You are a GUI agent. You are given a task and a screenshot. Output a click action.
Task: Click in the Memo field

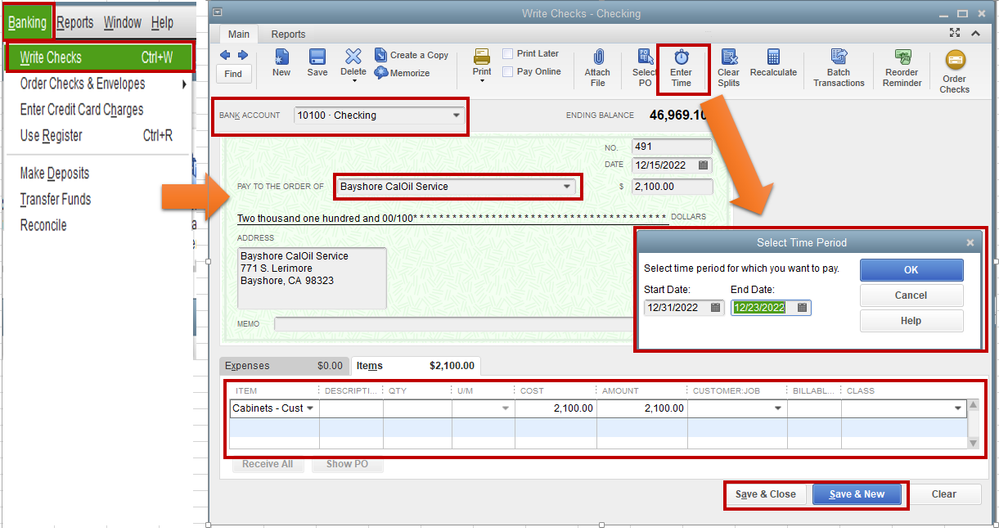[x=454, y=324]
